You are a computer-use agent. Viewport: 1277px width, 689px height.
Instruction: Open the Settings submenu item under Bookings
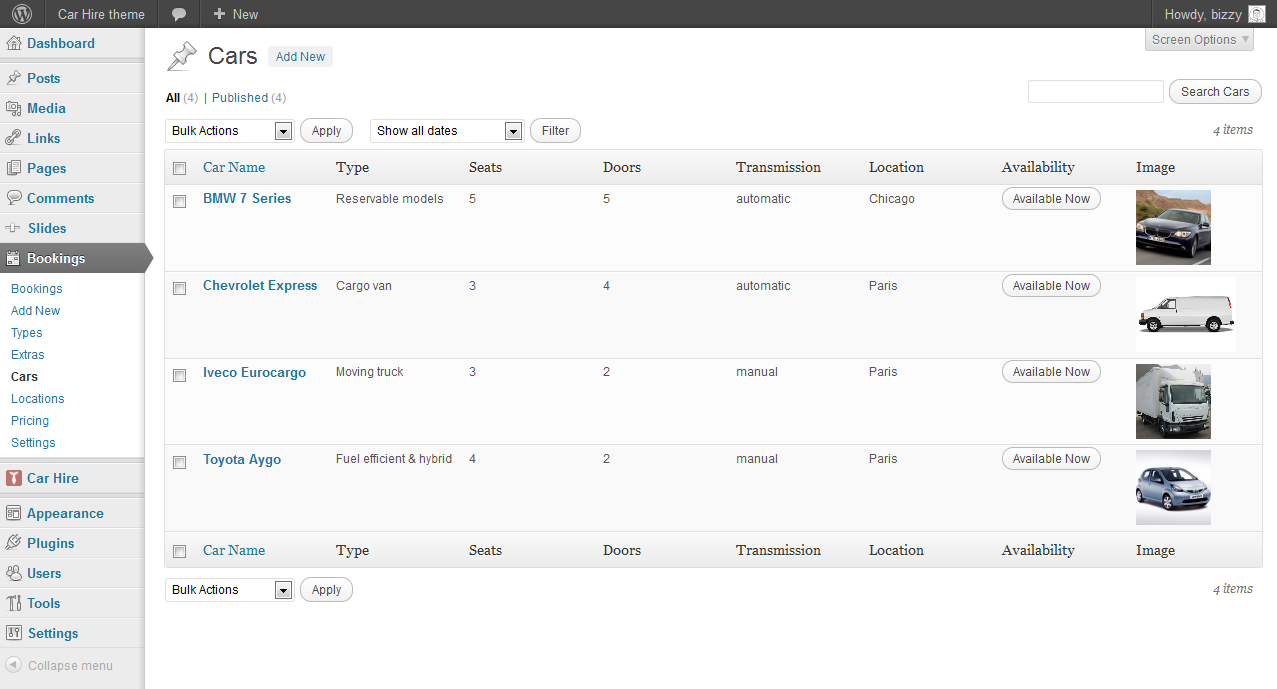pos(33,443)
